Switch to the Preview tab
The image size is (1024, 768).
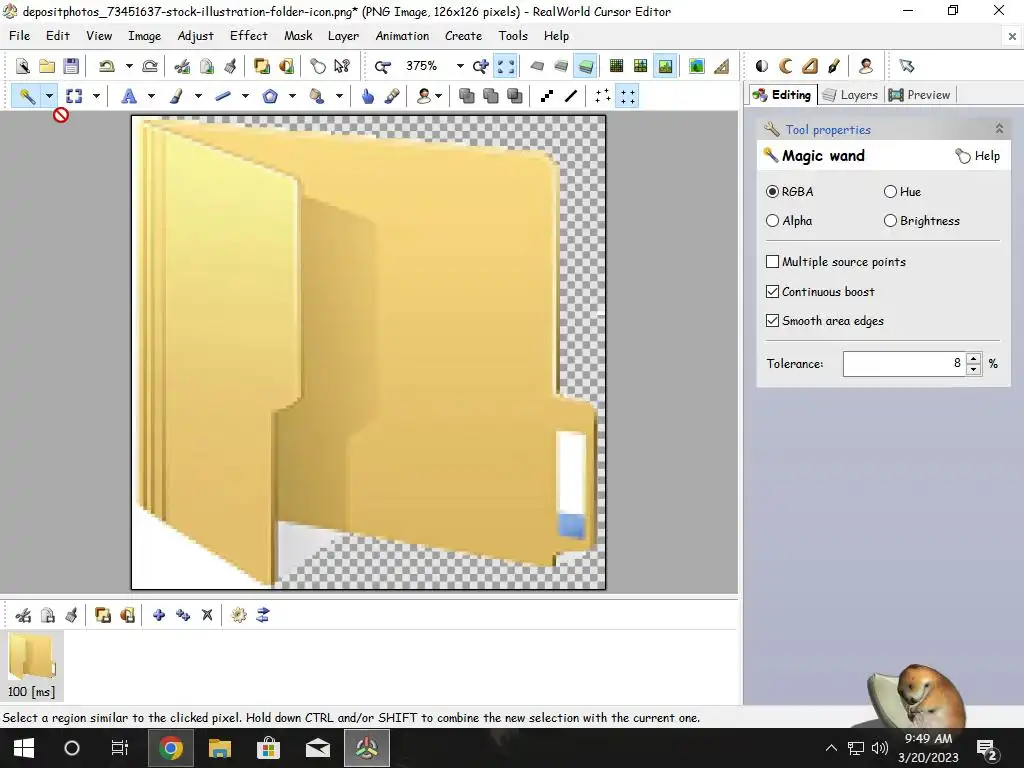coord(920,95)
